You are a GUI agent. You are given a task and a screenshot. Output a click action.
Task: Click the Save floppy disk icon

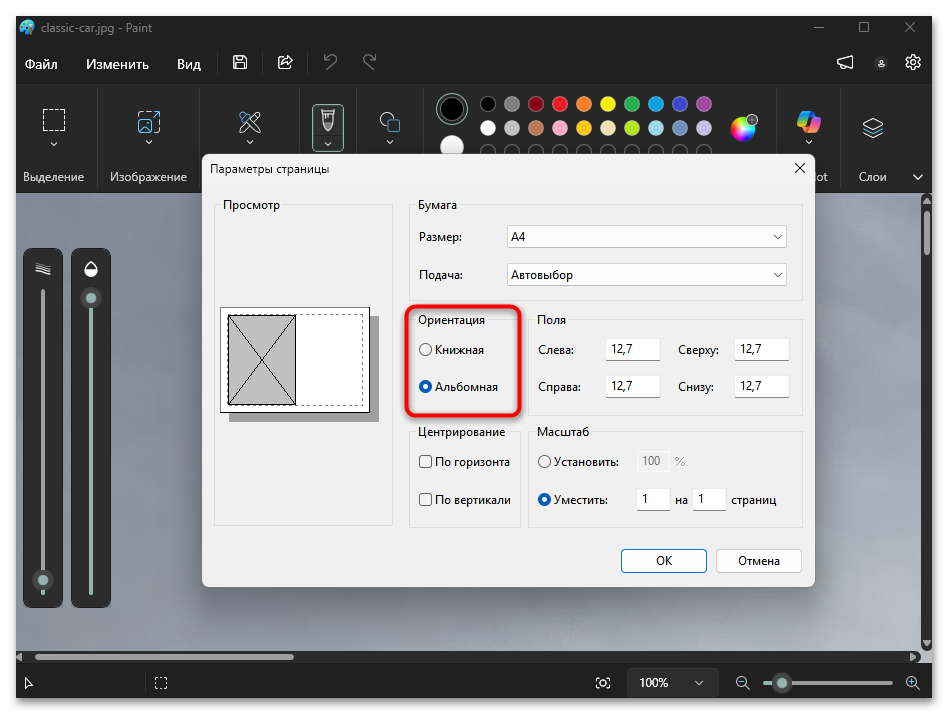point(240,63)
